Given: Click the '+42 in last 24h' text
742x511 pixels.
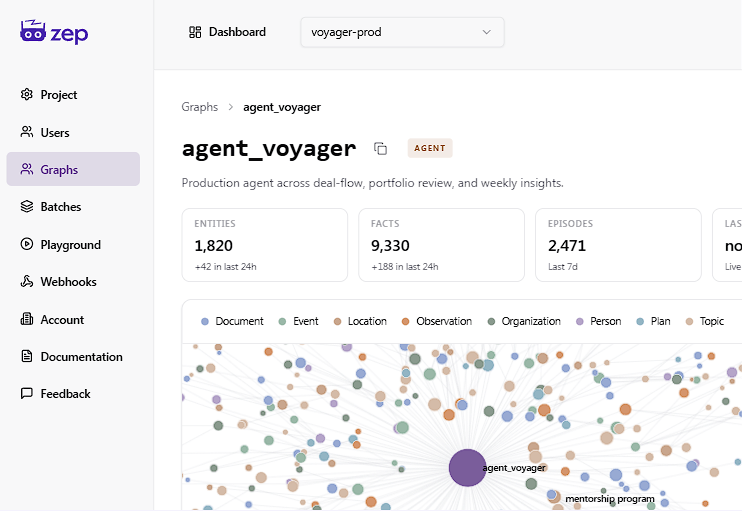Looking at the screenshot, I should [x=226, y=267].
